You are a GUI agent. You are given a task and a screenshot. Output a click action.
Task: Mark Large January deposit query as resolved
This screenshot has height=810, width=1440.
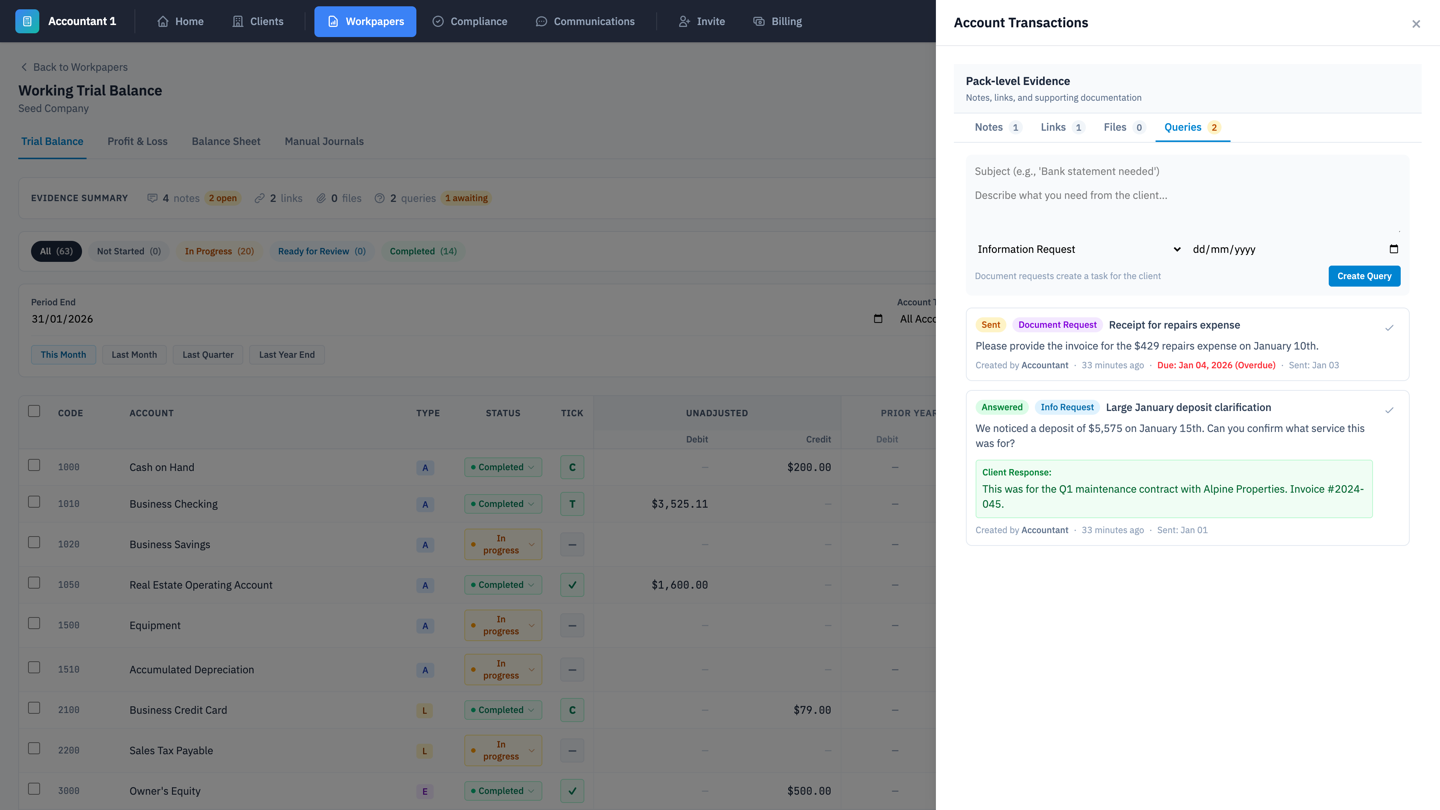coord(1389,410)
